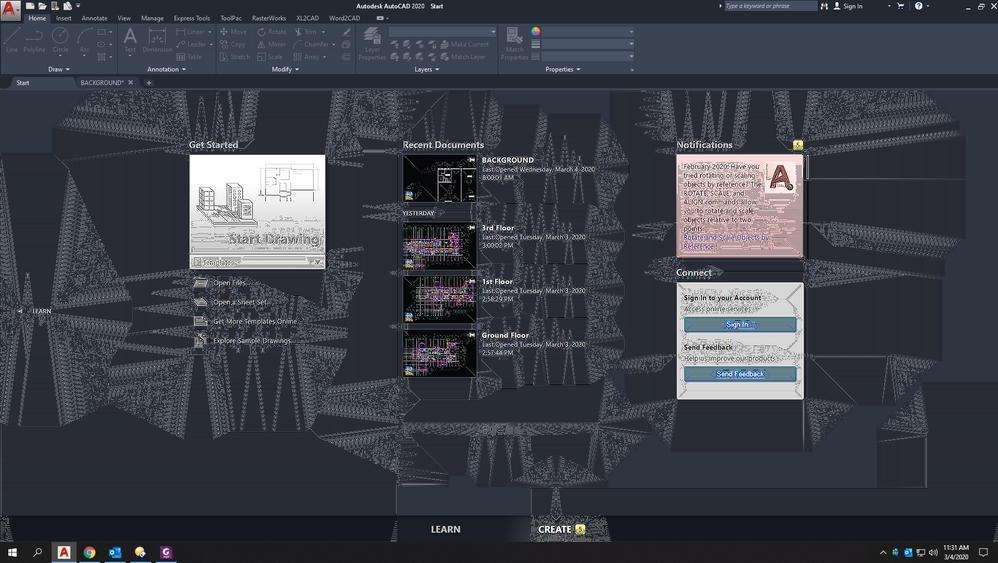Screen dimensions: 998x563
Task: Click Open Files link
Action: click(230, 282)
